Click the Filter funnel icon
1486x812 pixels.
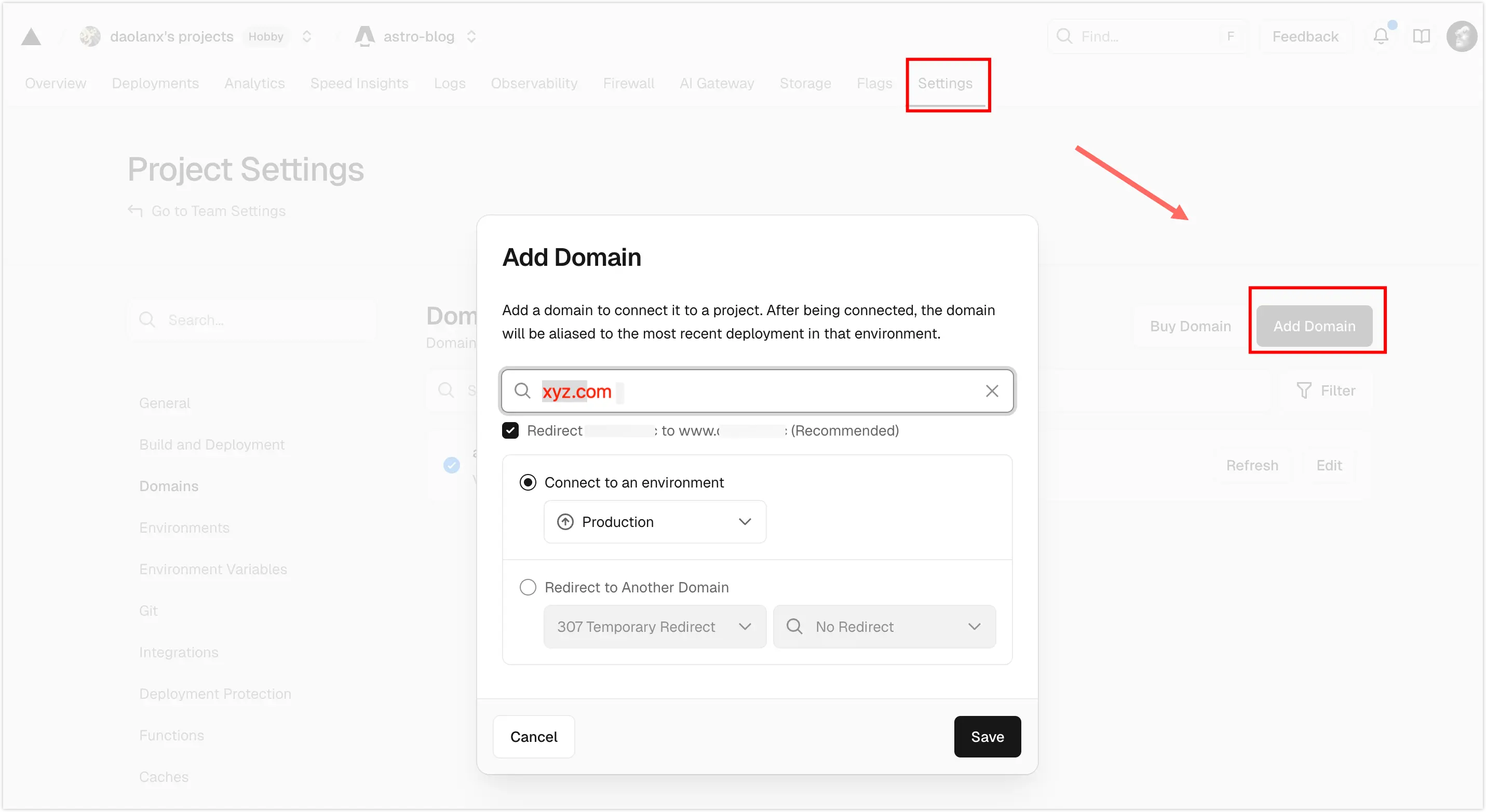point(1303,390)
